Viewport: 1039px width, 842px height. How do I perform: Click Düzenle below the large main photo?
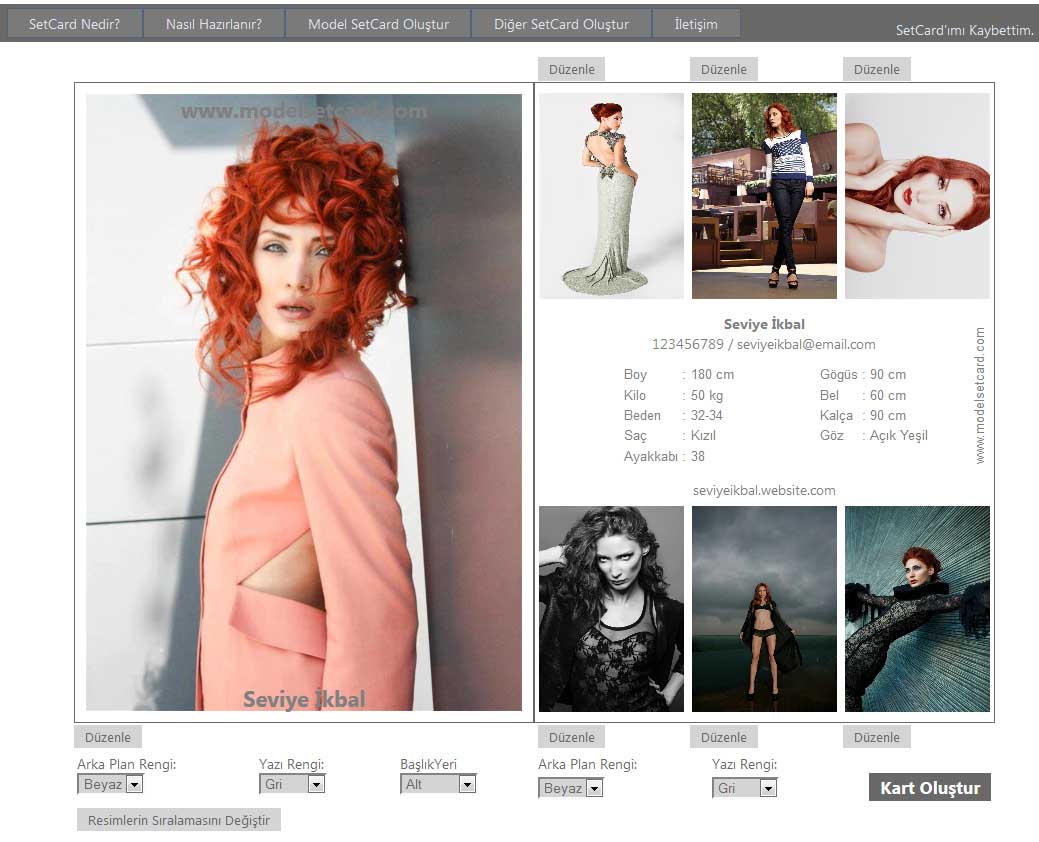[x=108, y=737]
